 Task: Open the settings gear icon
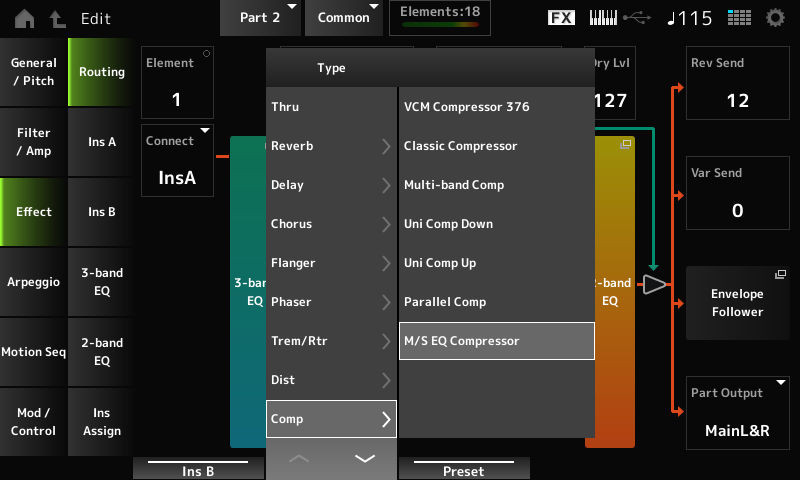click(775, 18)
